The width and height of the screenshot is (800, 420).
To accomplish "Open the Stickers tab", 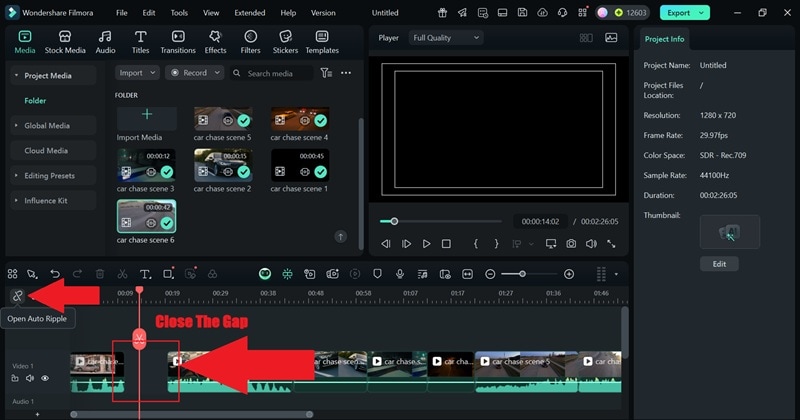I will pyautogui.click(x=285, y=42).
